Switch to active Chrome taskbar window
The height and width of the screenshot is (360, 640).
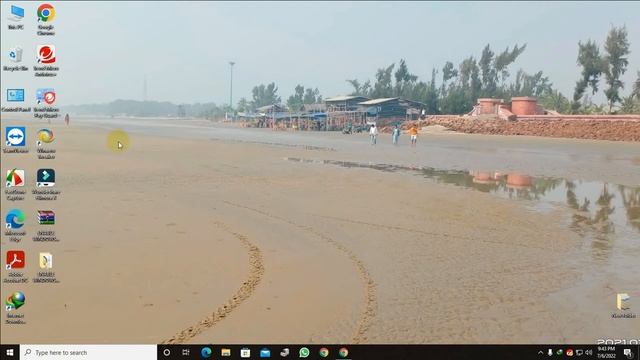343,352
